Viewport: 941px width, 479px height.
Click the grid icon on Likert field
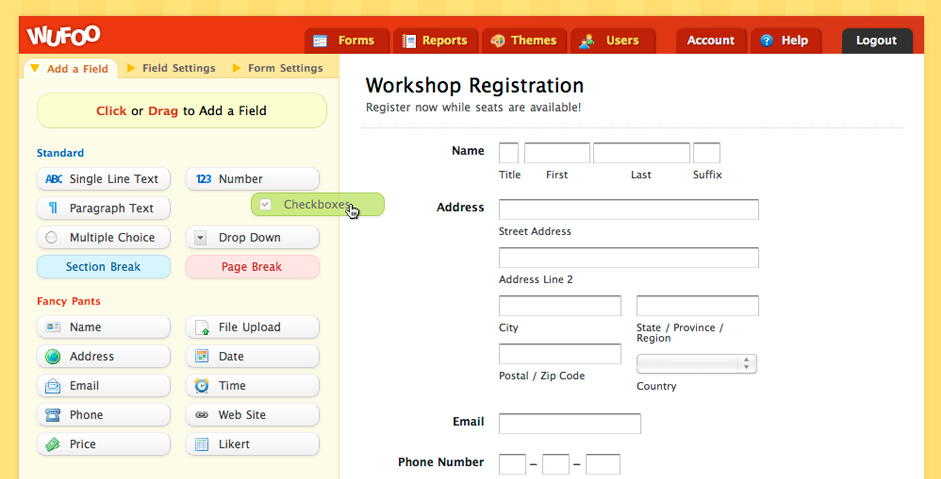point(202,444)
